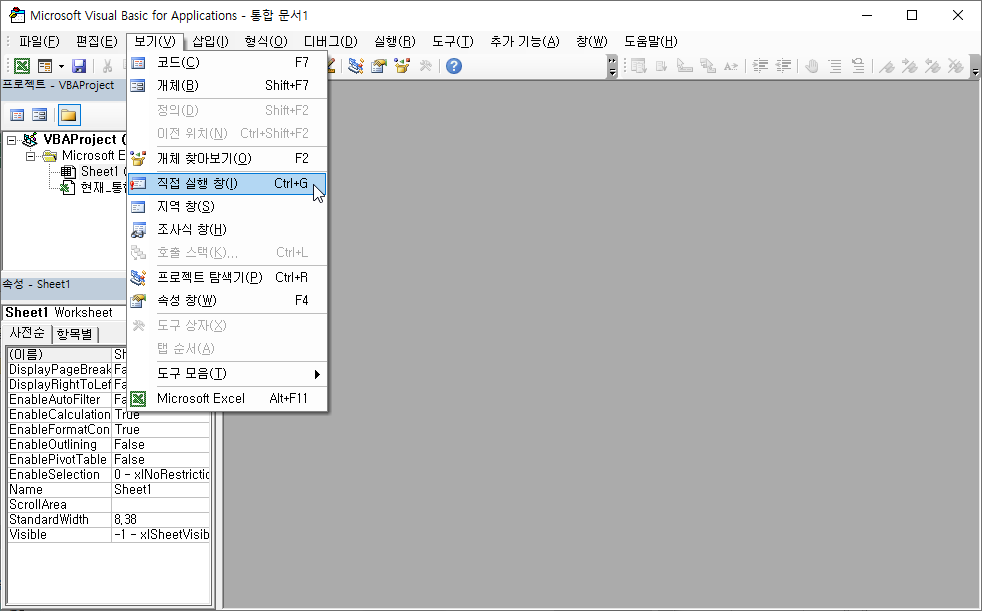Image resolution: width=982 pixels, height=611 pixels.
Task: Open the Sheet1 Worksheet object combo box
Action: 64,312
